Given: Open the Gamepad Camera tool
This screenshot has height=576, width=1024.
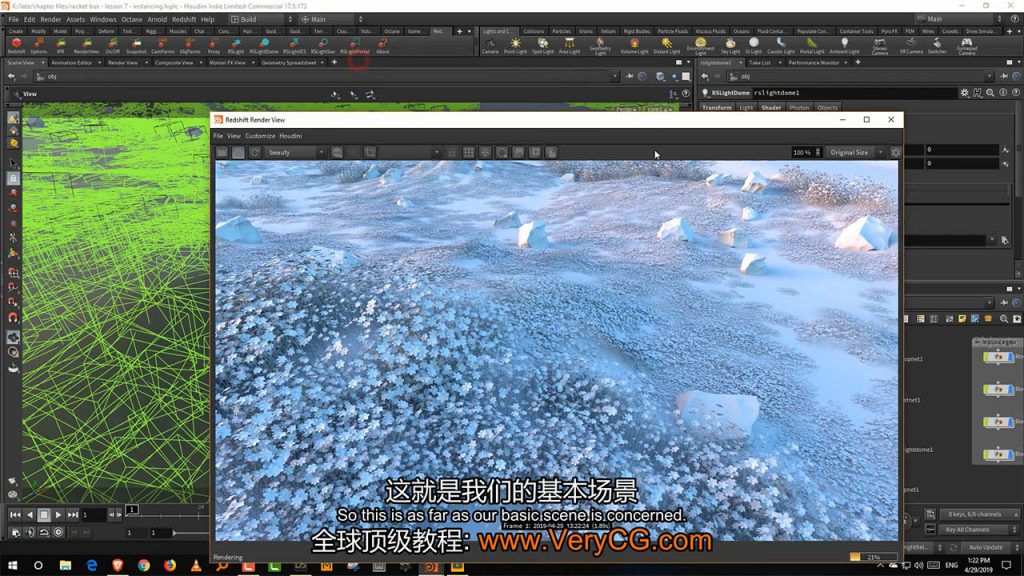Looking at the screenshot, I should tap(967, 46).
